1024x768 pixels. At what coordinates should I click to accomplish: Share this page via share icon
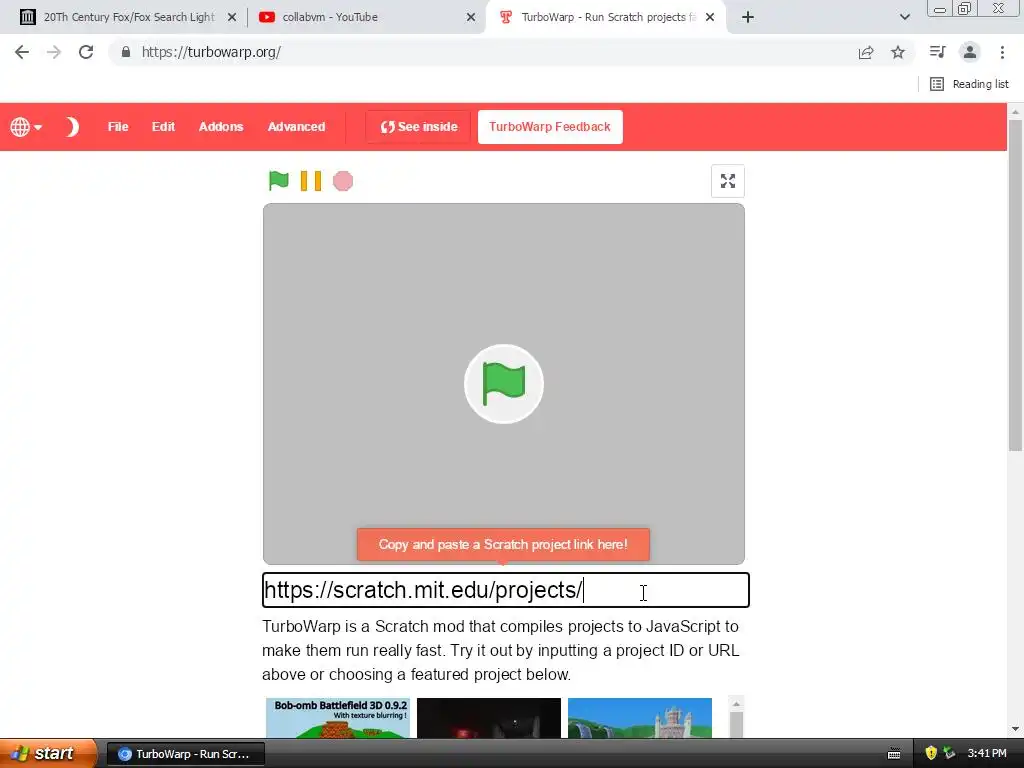(x=866, y=52)
